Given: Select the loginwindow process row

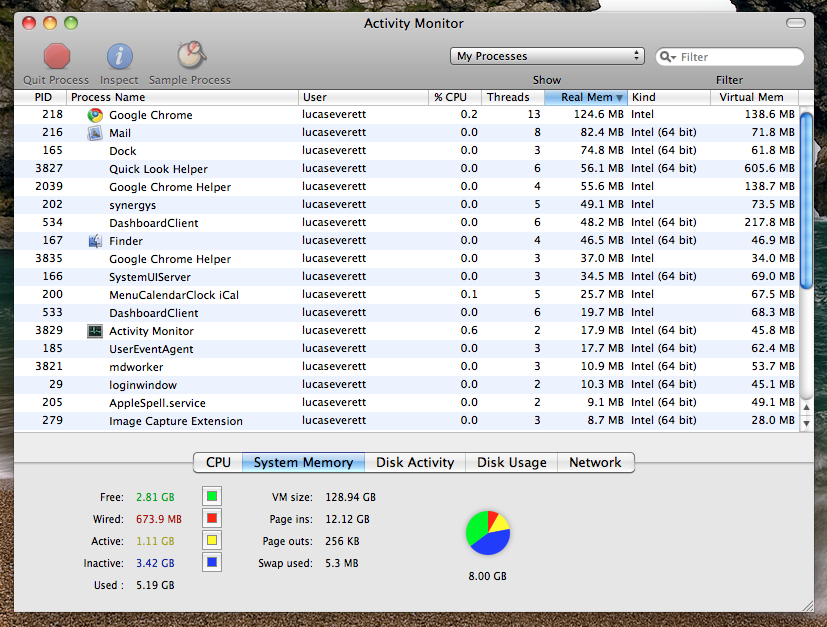Looking at the screenshot, I should tap(407, 384).
